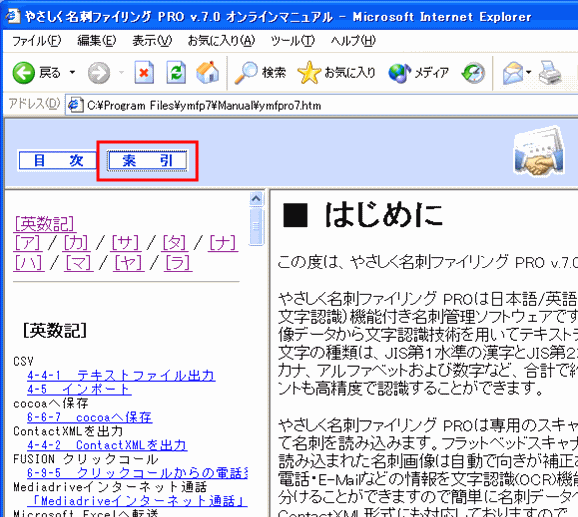The image size is (578, 517).
Task: Click the Mail envelope icon
Action: coord(513,73)
